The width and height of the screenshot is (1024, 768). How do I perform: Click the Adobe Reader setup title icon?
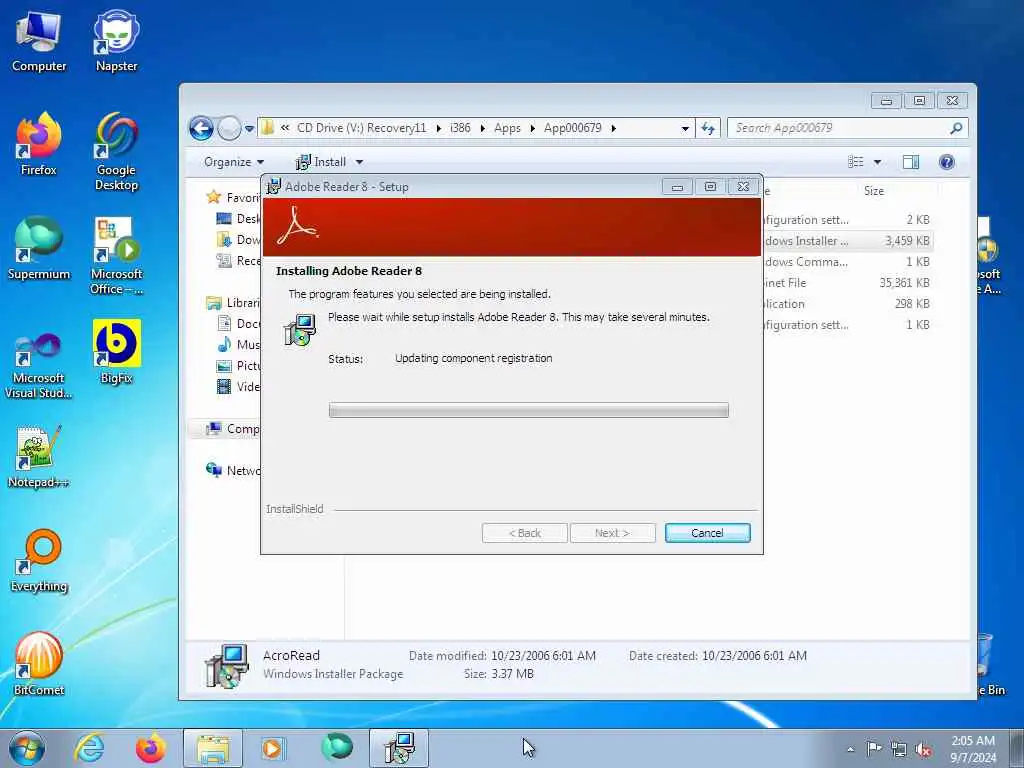pos(274,187)
